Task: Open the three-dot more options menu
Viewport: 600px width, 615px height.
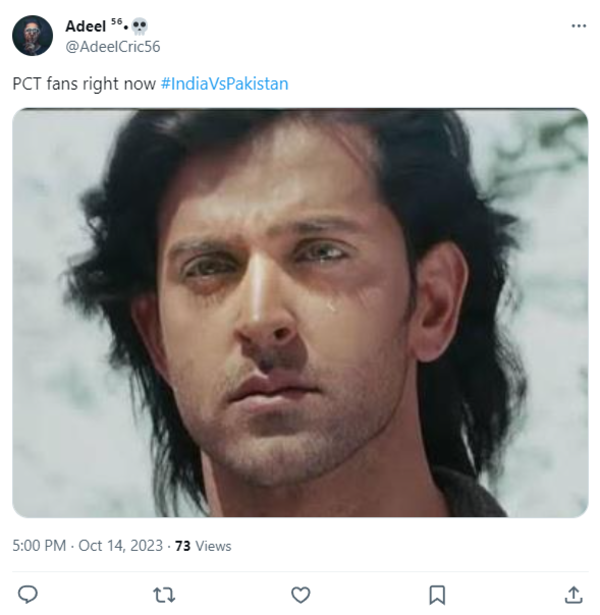Action: coord(578,26)
